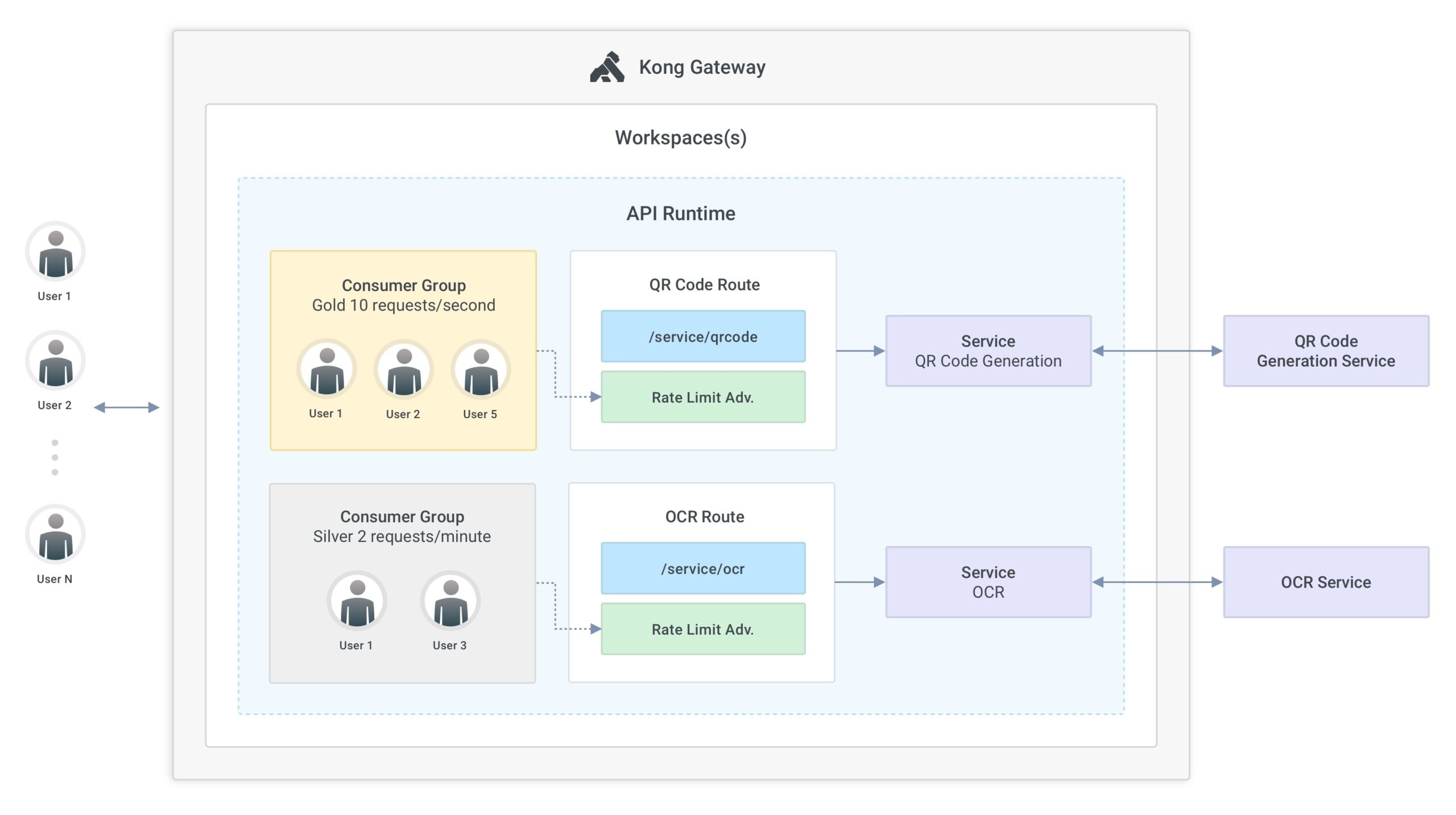Select the external User 2 avatar

(x=55, y=361)
